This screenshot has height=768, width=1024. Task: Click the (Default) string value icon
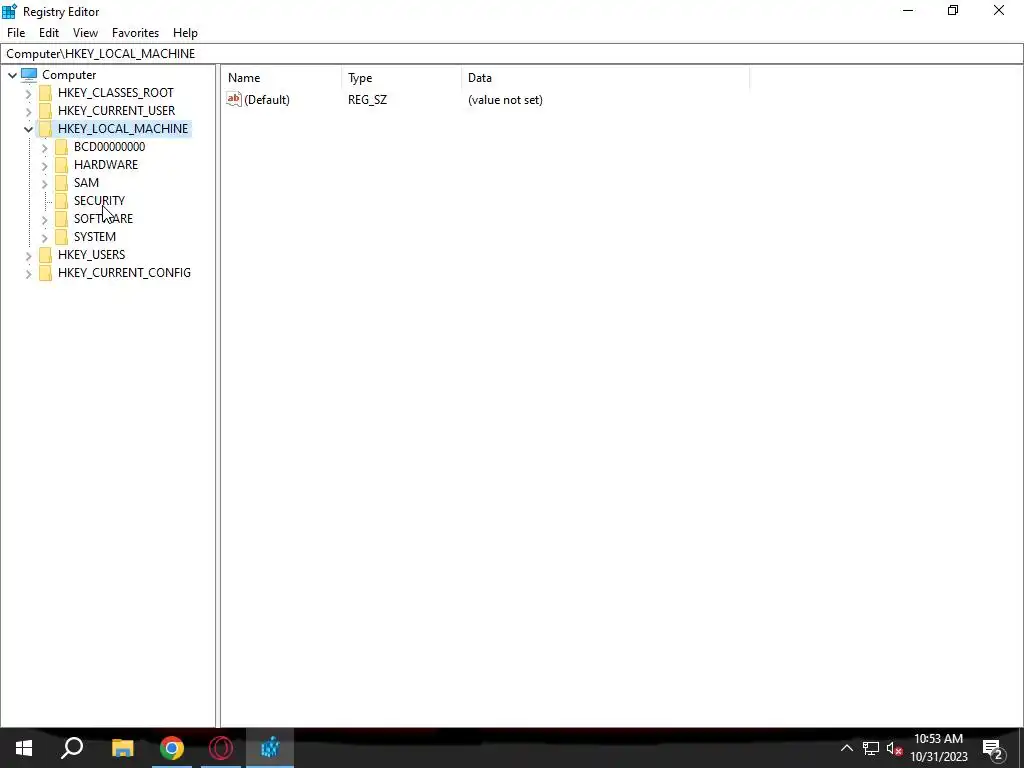pos(234,99)
